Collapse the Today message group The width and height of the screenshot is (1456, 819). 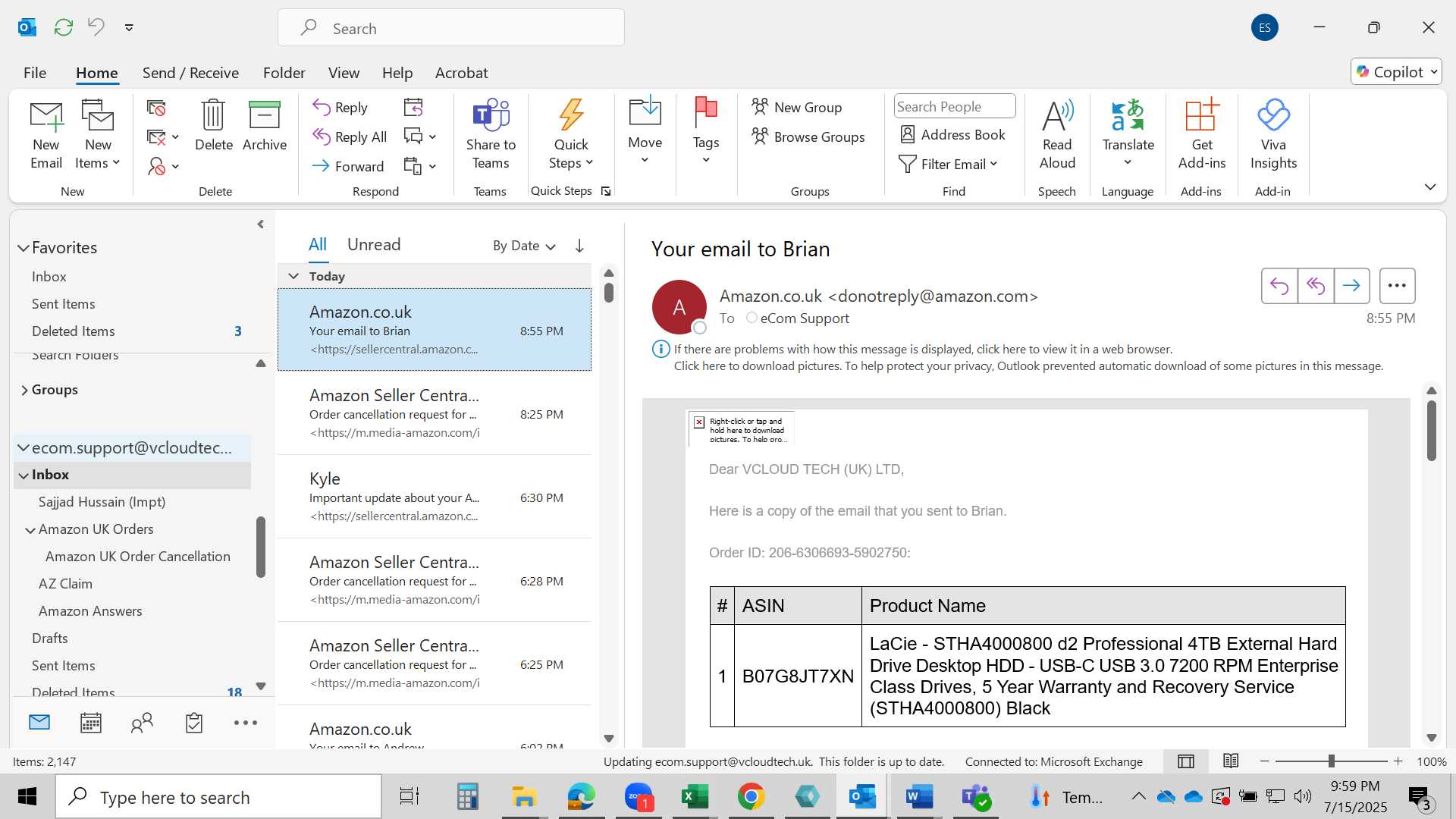click(293, 276)
